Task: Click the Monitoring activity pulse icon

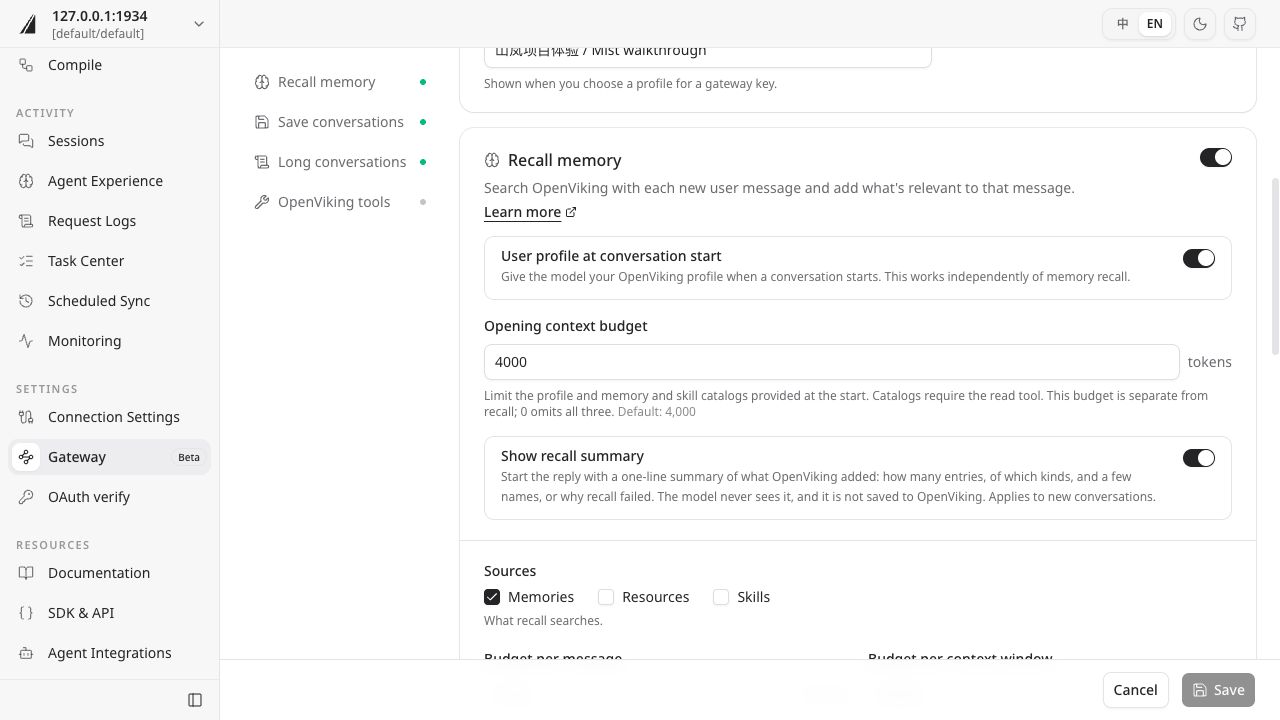Action: pyautogui.click(x=27, y=341)
